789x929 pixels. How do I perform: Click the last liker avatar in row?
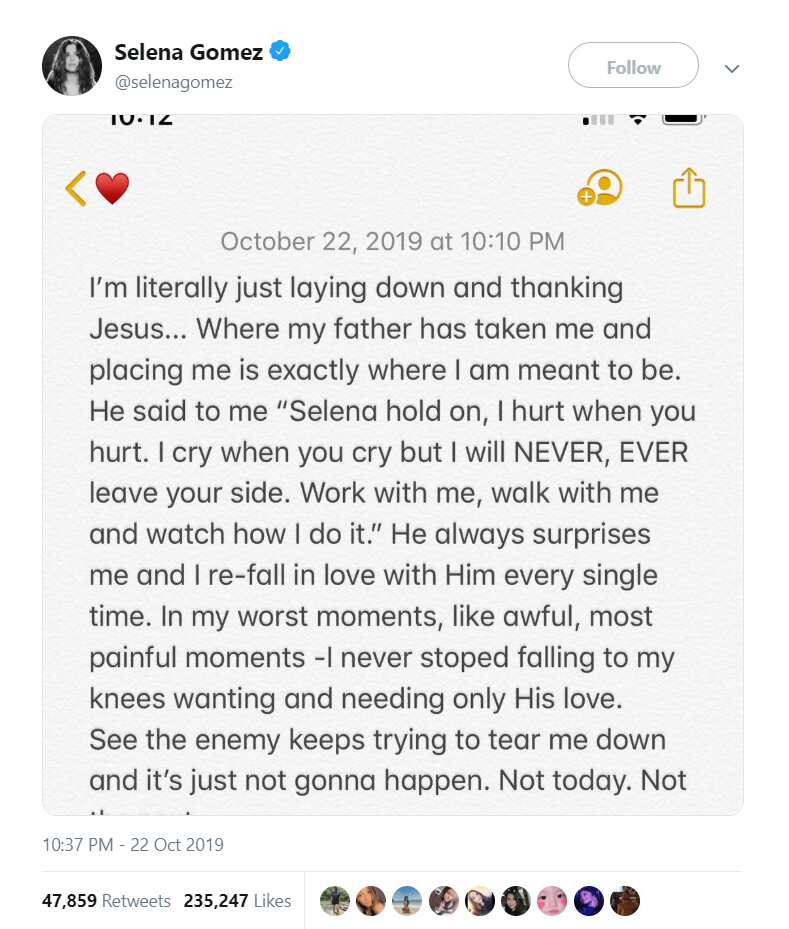[625, 901]
